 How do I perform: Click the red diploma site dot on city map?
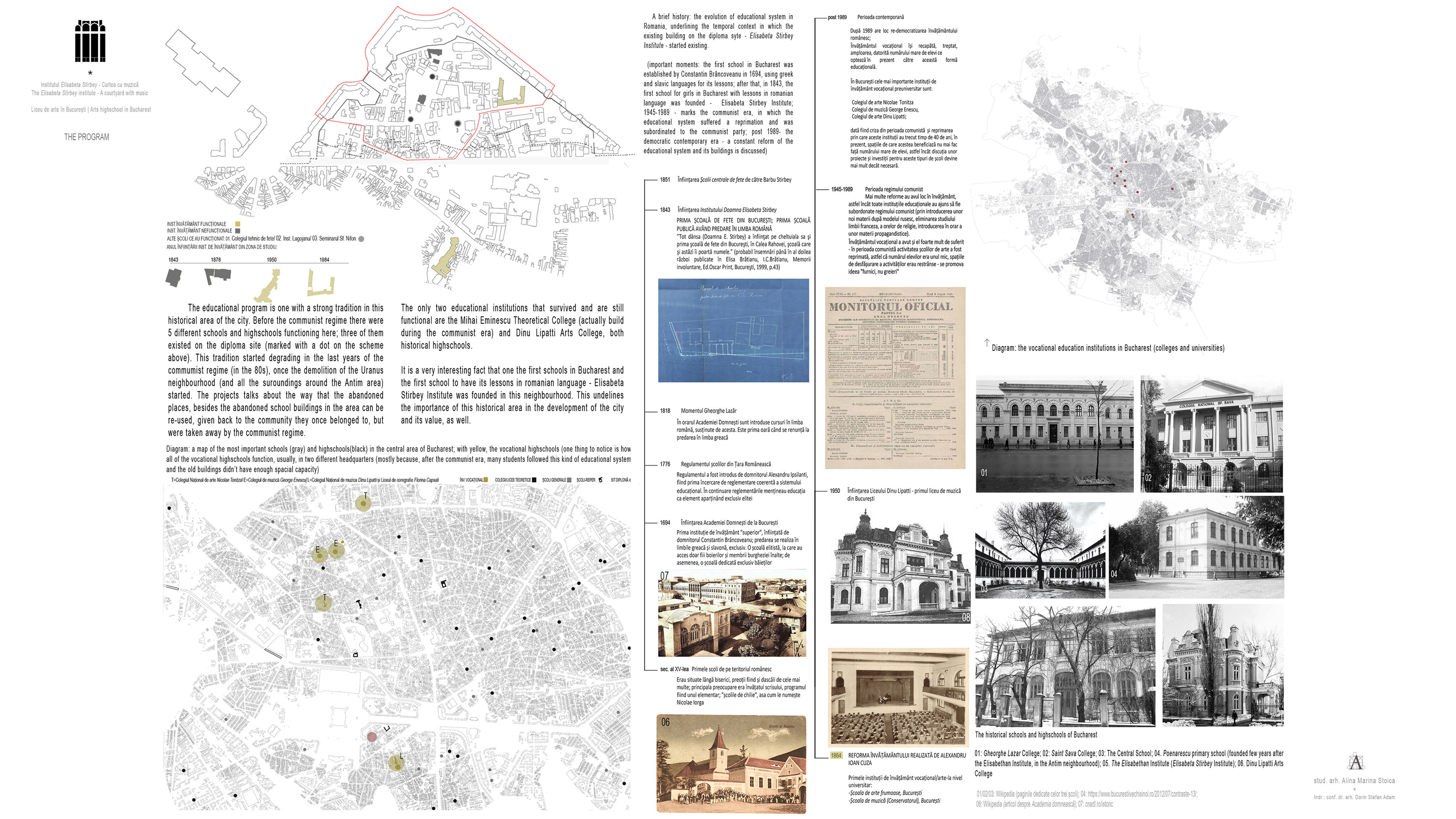pos(371,736)
